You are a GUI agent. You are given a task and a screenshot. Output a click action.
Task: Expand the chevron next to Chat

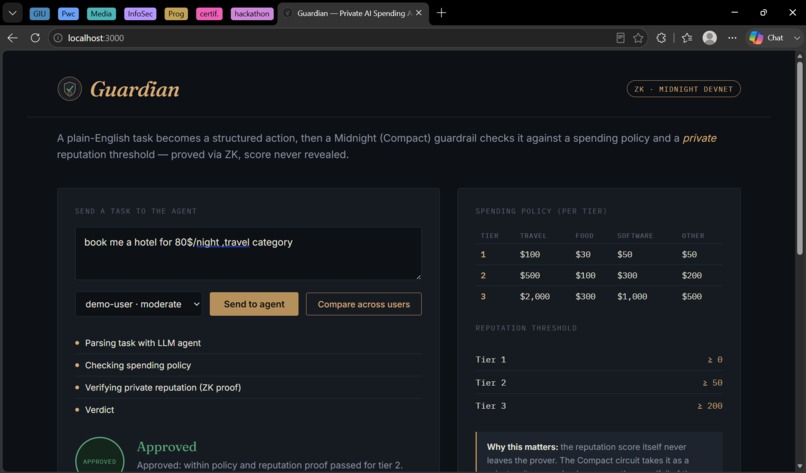(x=796, y=38)
